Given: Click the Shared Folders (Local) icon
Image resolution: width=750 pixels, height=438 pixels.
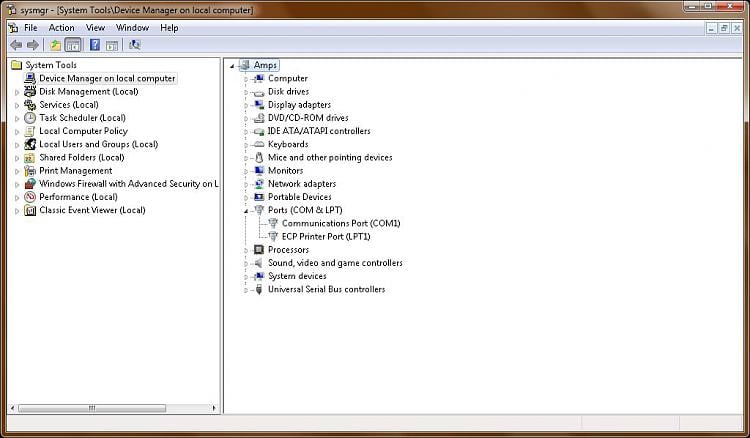Looking at the screenshot, I should (30, 157).
